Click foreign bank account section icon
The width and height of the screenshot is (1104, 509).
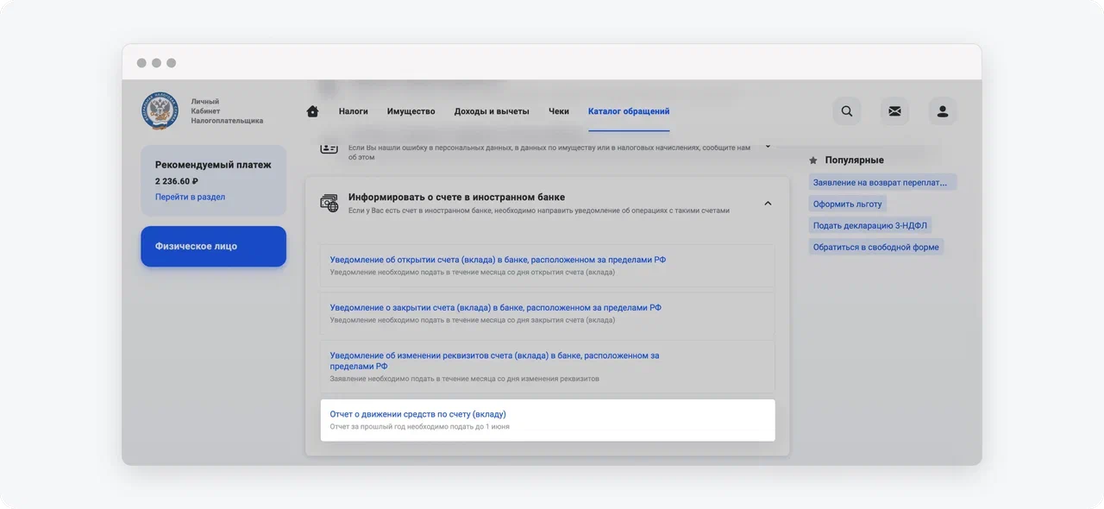point(329,203)
